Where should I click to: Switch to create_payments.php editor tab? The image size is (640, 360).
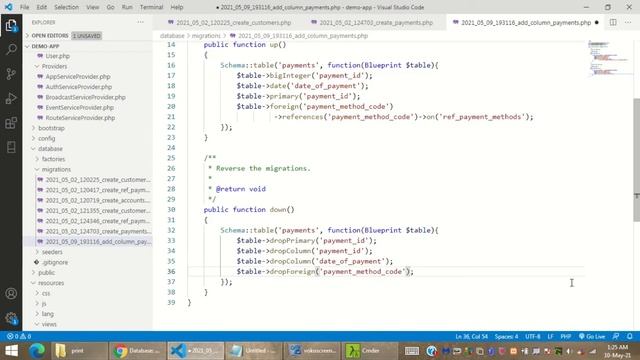372,22
